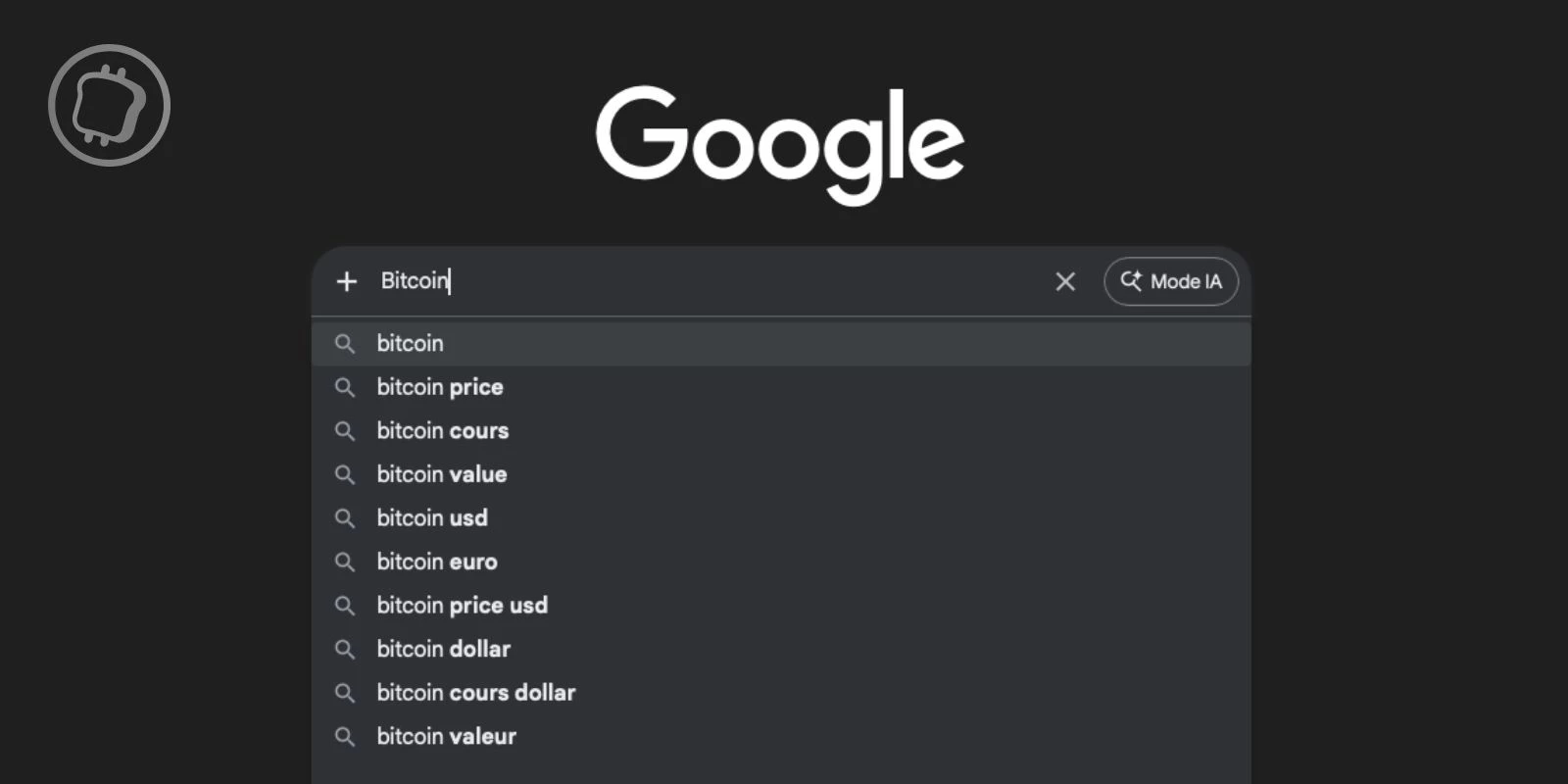Viewport: 1568px width, 784px height.
Task: Click the X to clear the search query
Action: tap(1065, 281)
